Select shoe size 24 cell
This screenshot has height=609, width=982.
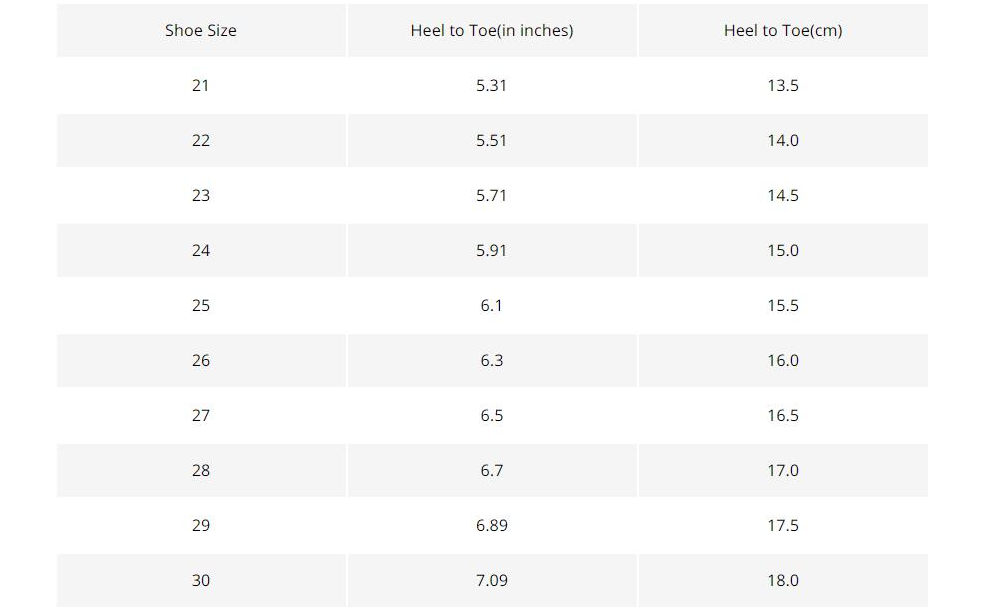pos(201,251)
